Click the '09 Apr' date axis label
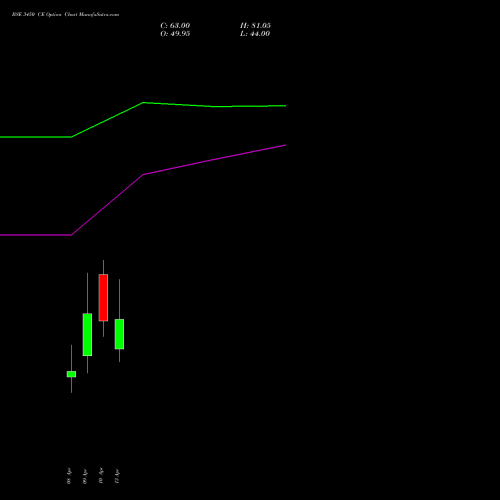 tap(85, 476)
